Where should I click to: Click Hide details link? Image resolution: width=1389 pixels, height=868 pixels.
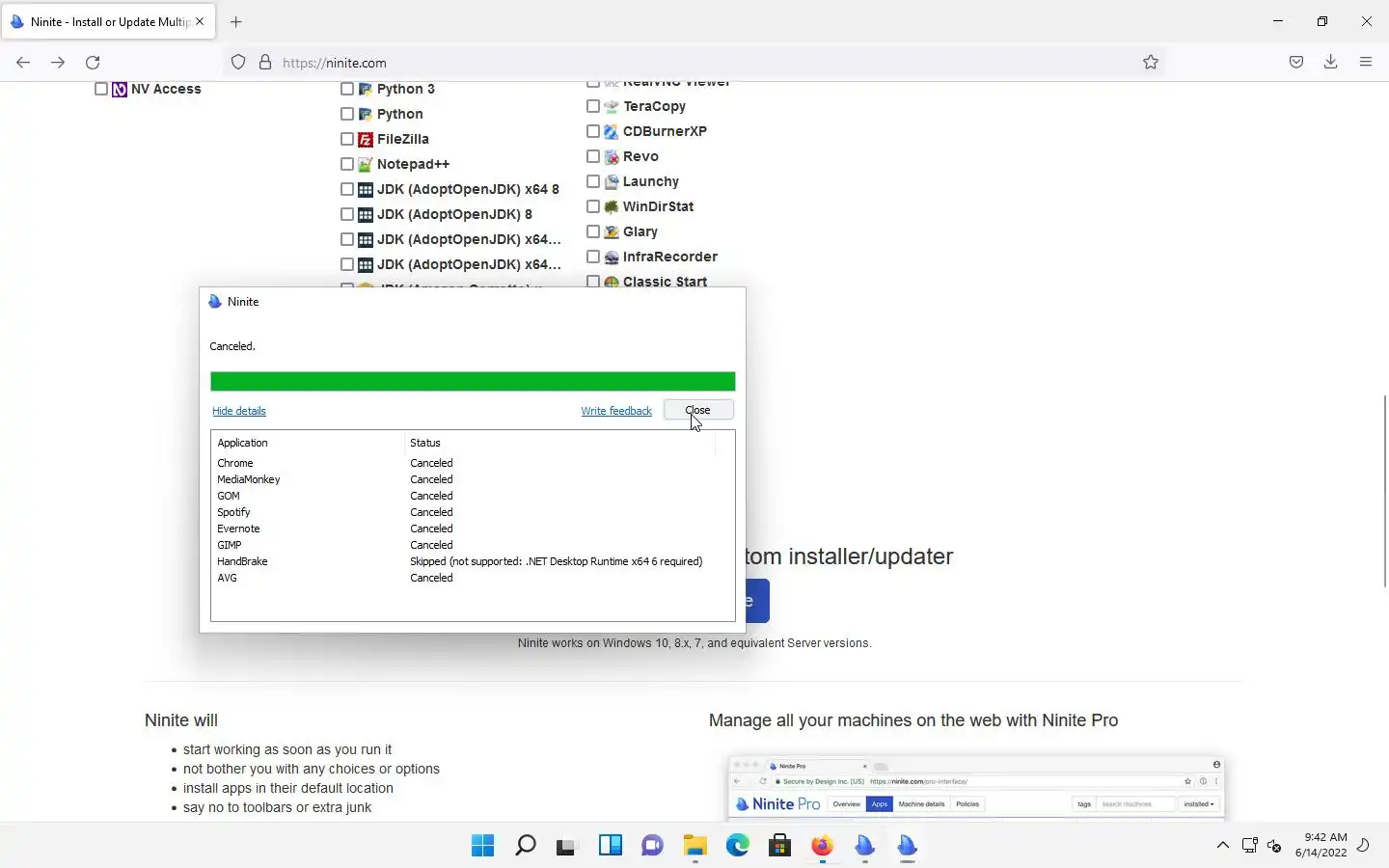click(239, 411)
